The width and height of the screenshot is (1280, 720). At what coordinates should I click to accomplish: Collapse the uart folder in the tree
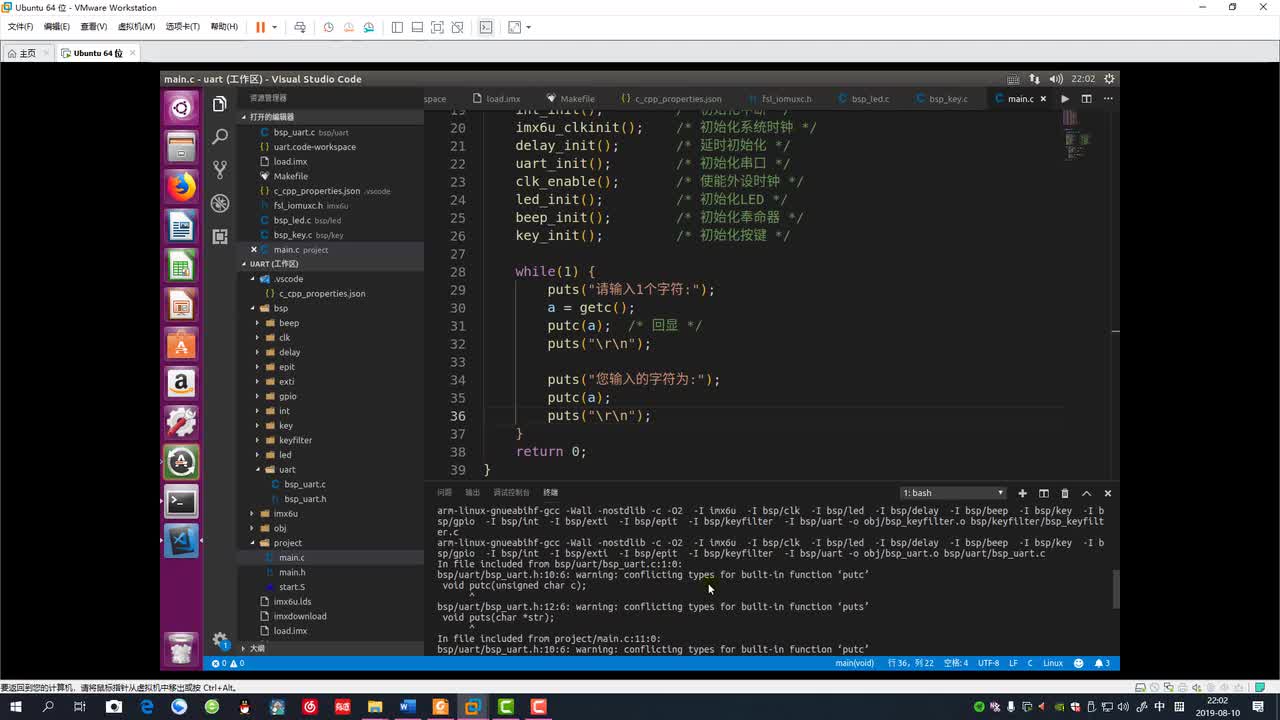[257, 469]
